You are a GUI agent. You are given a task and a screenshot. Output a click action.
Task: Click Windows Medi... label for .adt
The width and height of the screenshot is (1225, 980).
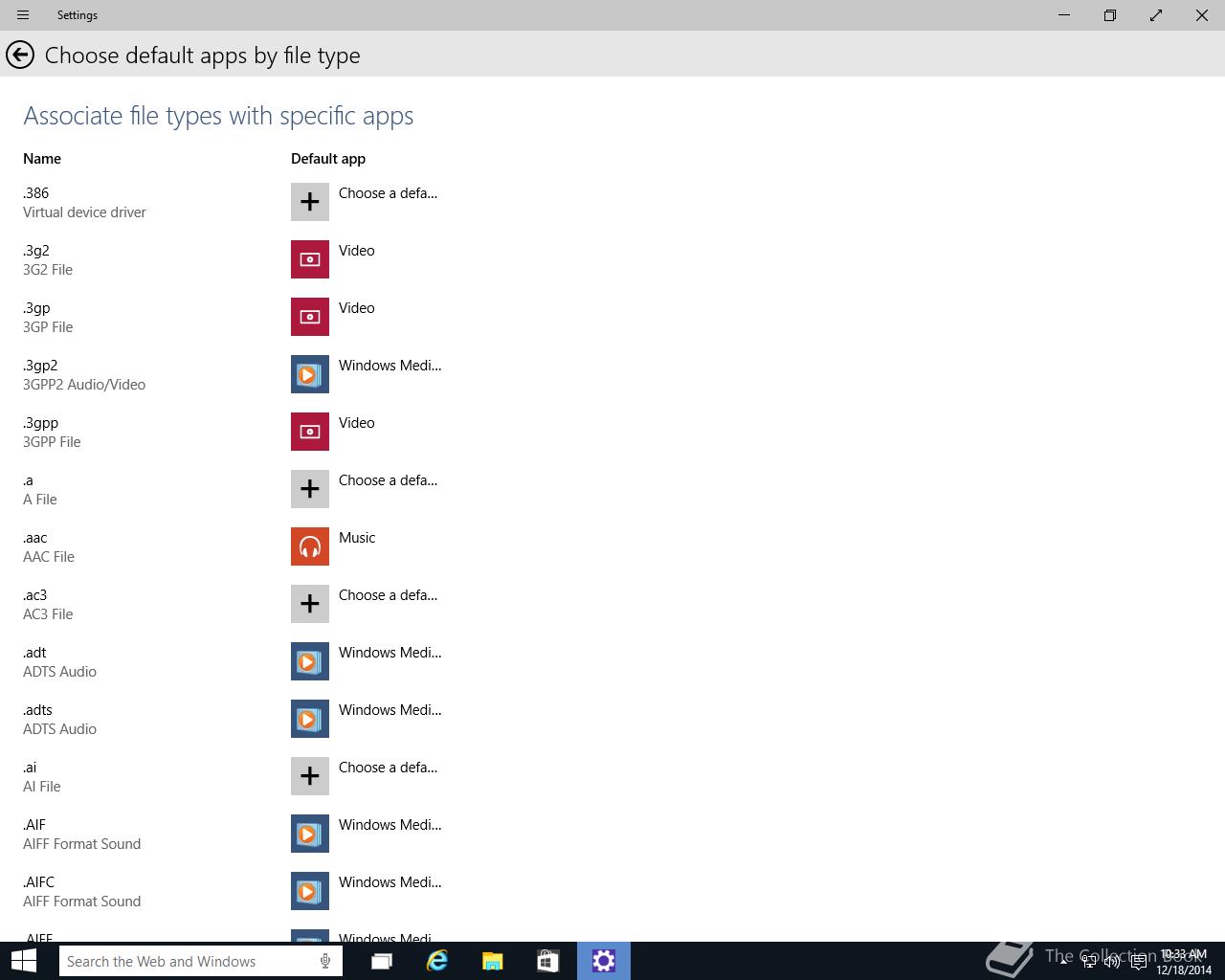[390, 653]
